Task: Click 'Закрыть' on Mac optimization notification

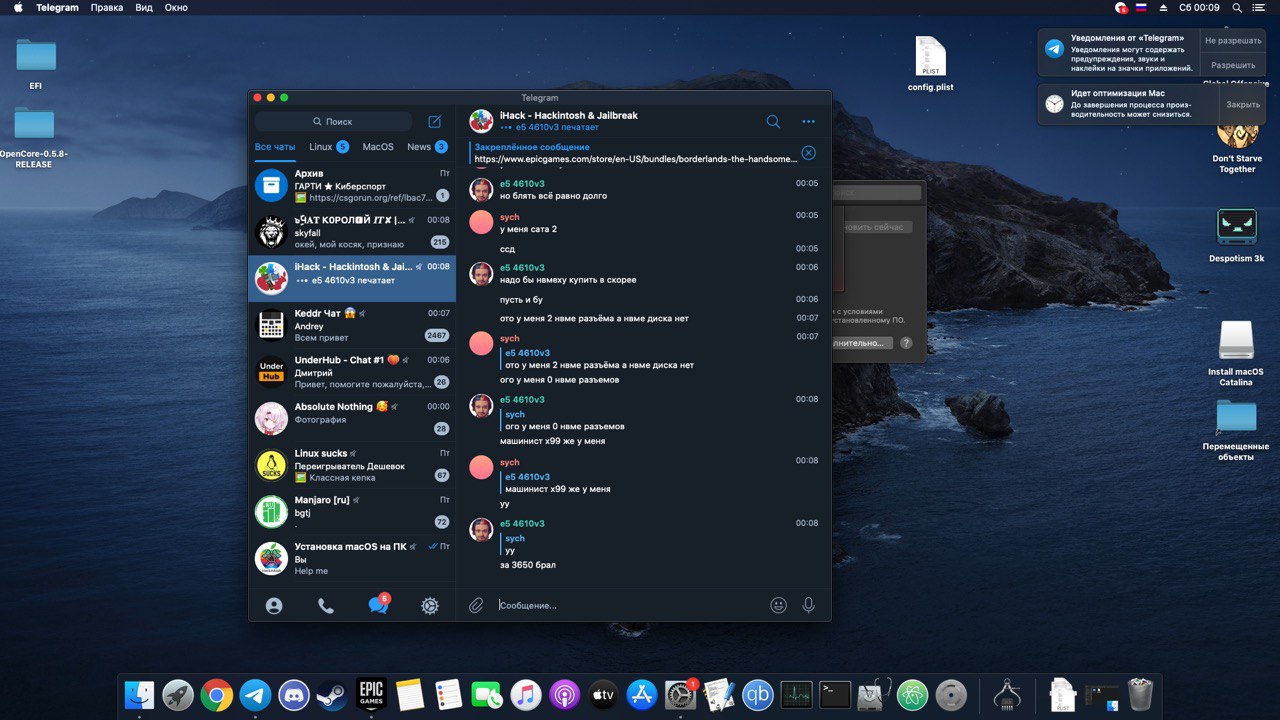Action: (1243, 104)
